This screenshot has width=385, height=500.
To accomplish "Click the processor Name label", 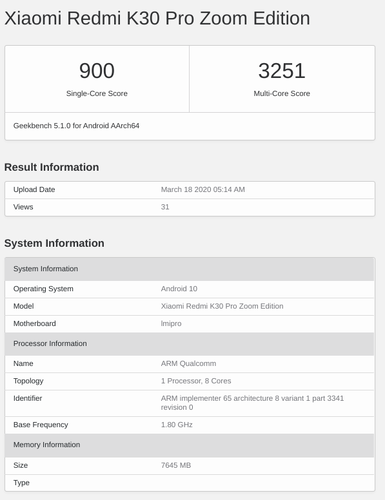I will [23, 363].
